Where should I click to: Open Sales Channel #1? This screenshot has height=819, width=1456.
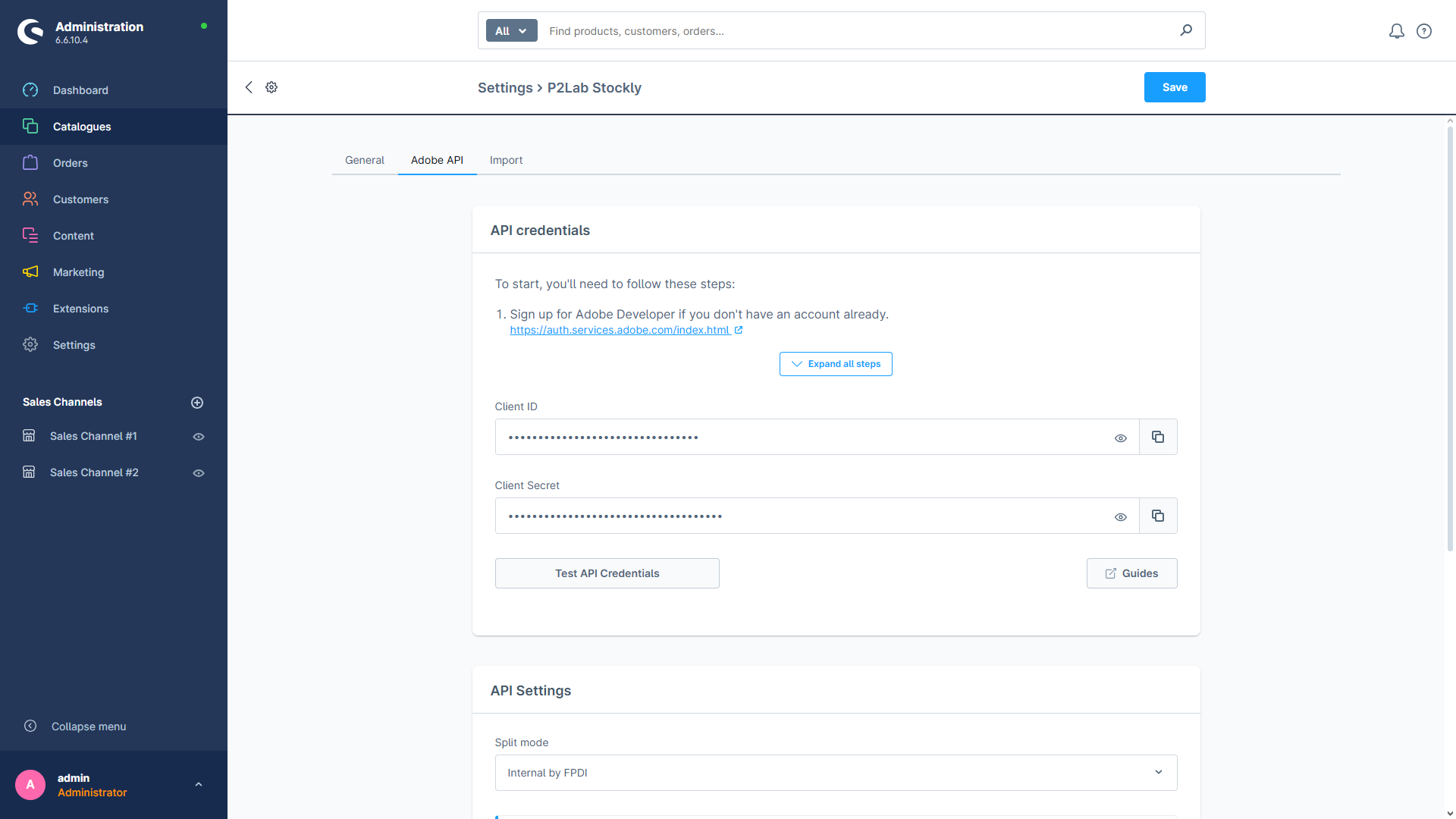(x=93, y=436)
